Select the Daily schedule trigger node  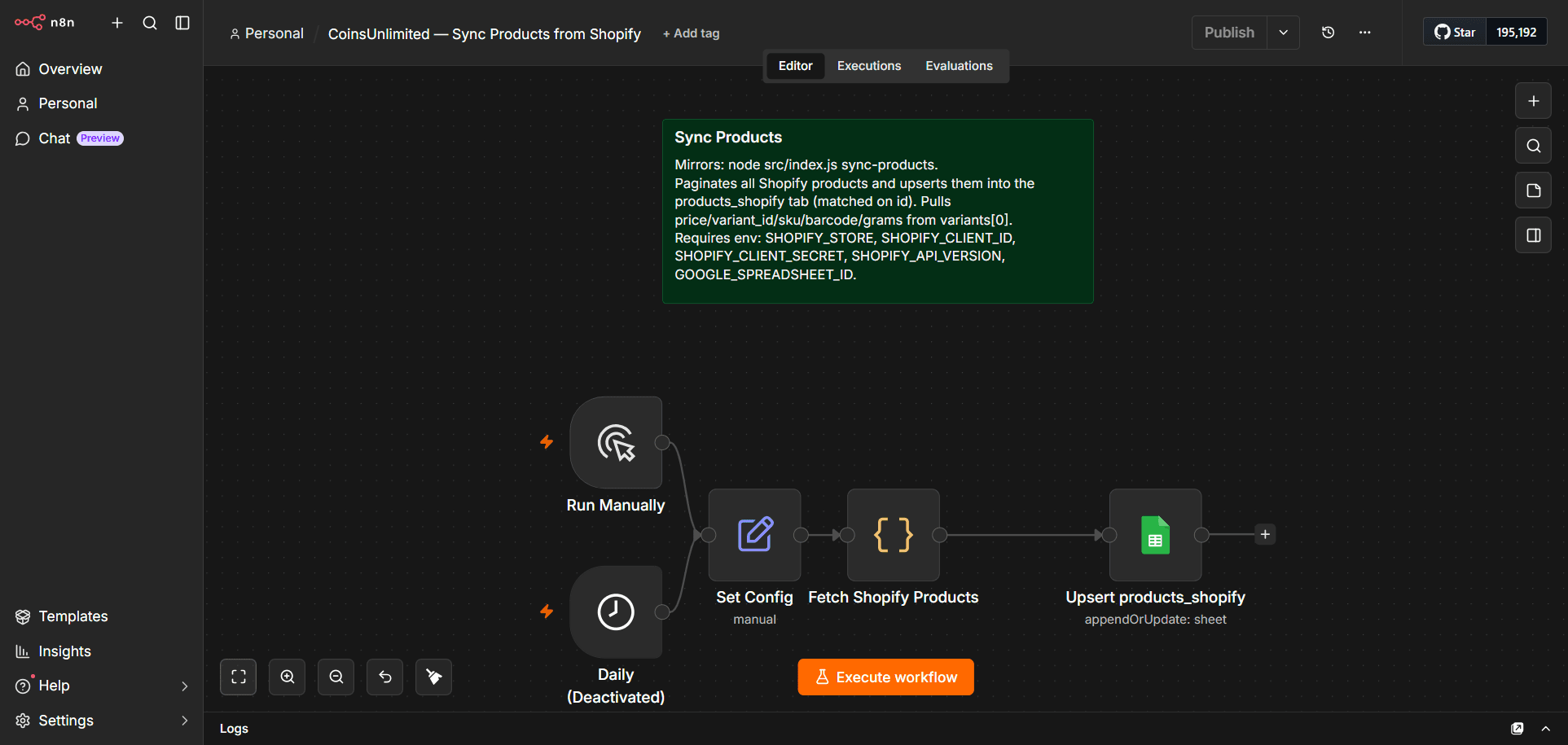(616, 612)
